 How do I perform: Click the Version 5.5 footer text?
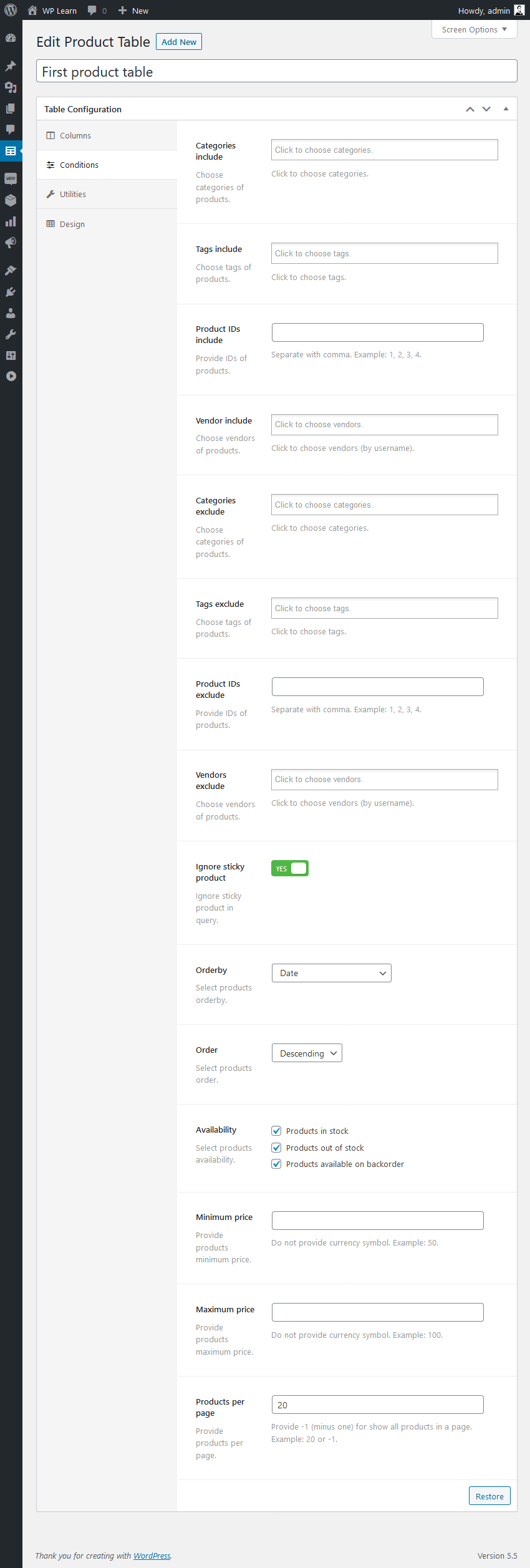[x=498, y=1556]
